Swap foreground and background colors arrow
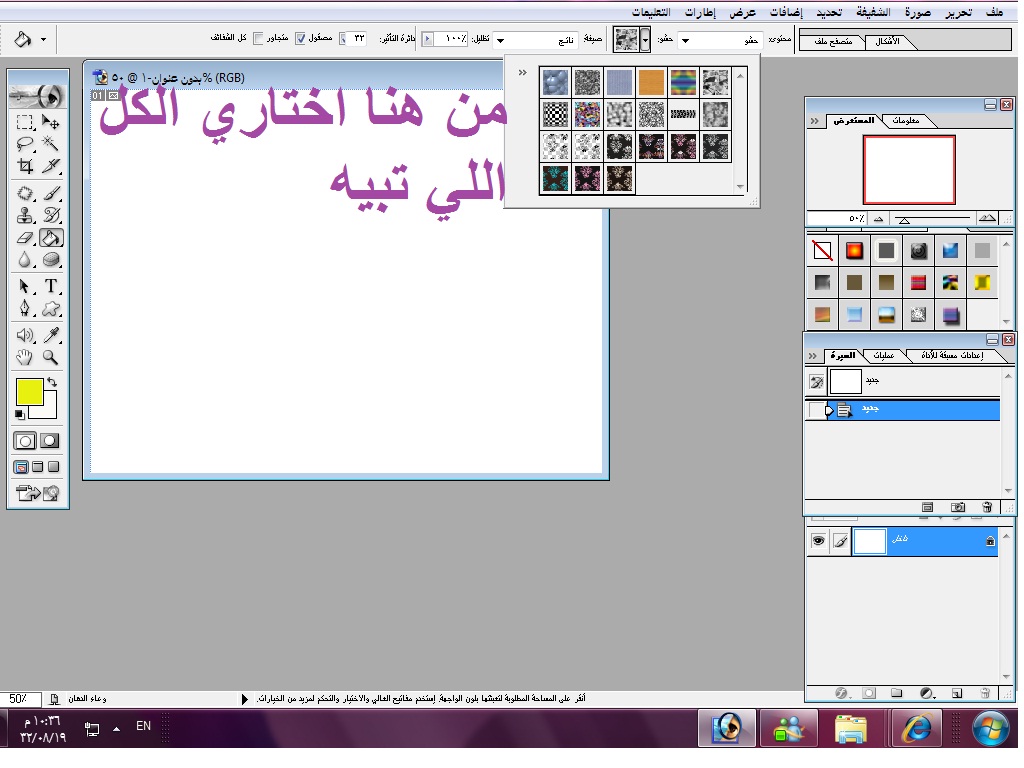Viewport: 1024px width, 768px height. tap(52, 383)
